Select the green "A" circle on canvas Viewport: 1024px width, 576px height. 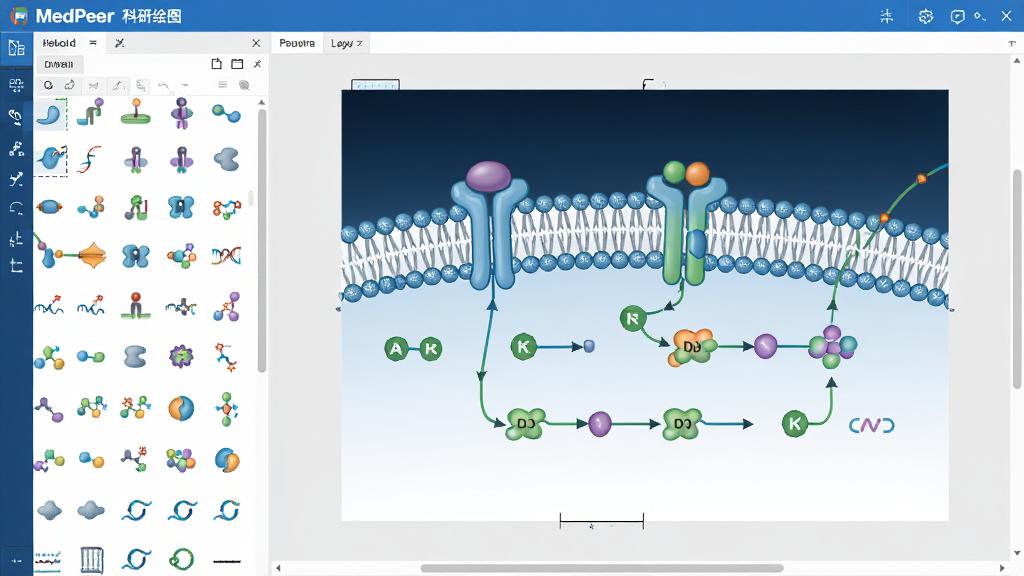click(x=396, y=349)
